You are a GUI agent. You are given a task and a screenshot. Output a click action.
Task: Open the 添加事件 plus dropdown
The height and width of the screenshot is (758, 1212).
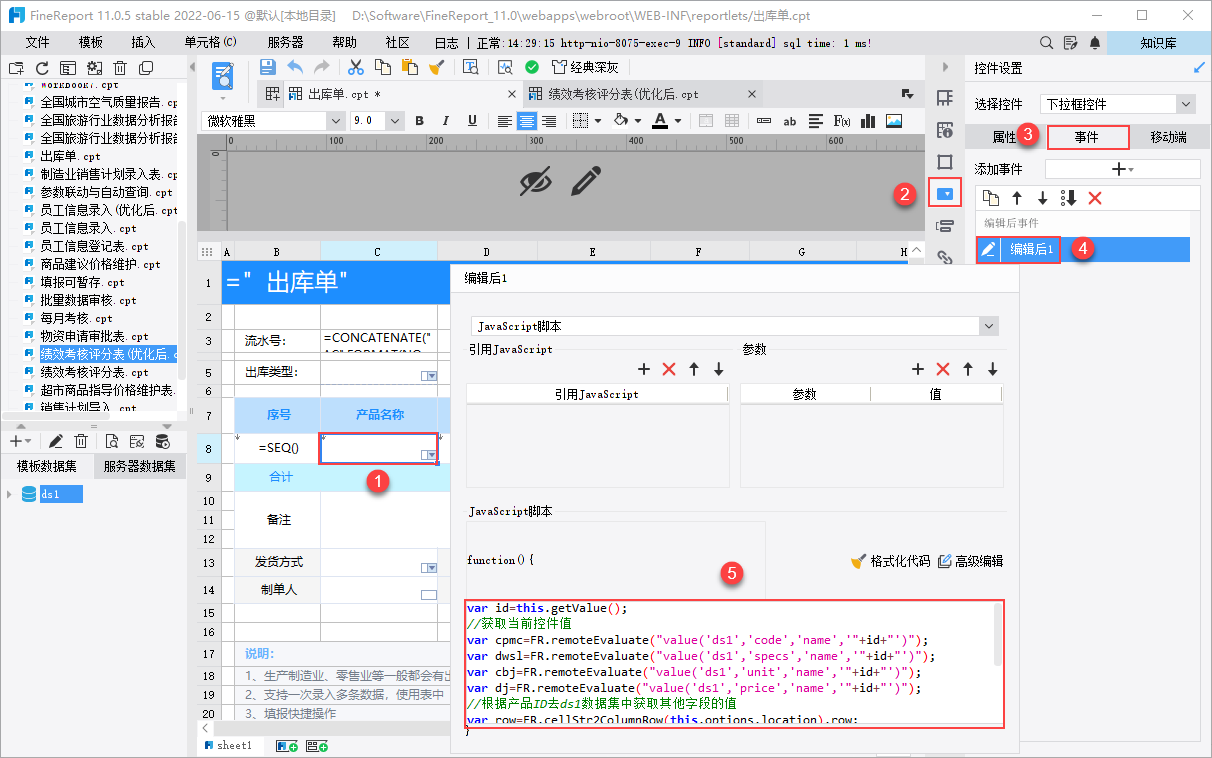1122,169
